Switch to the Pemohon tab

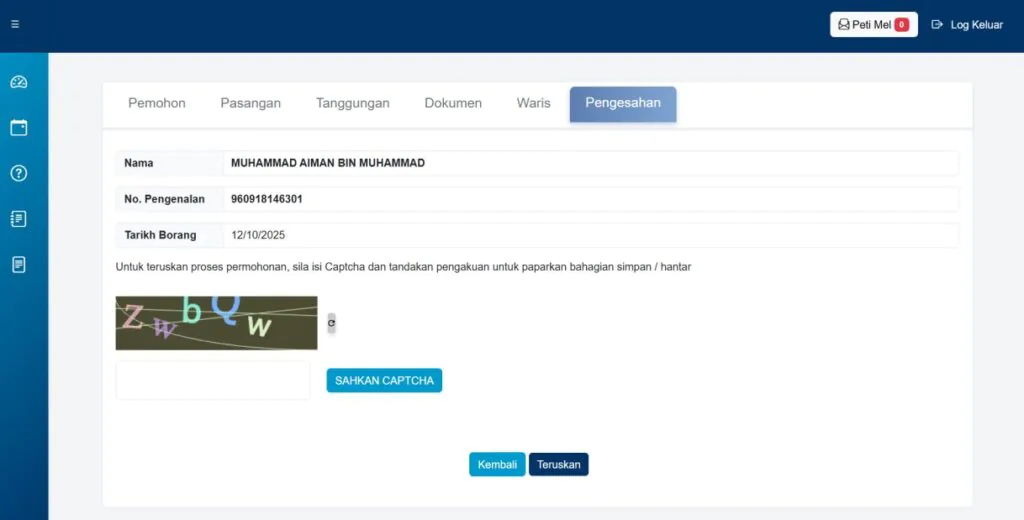point(157,103)
